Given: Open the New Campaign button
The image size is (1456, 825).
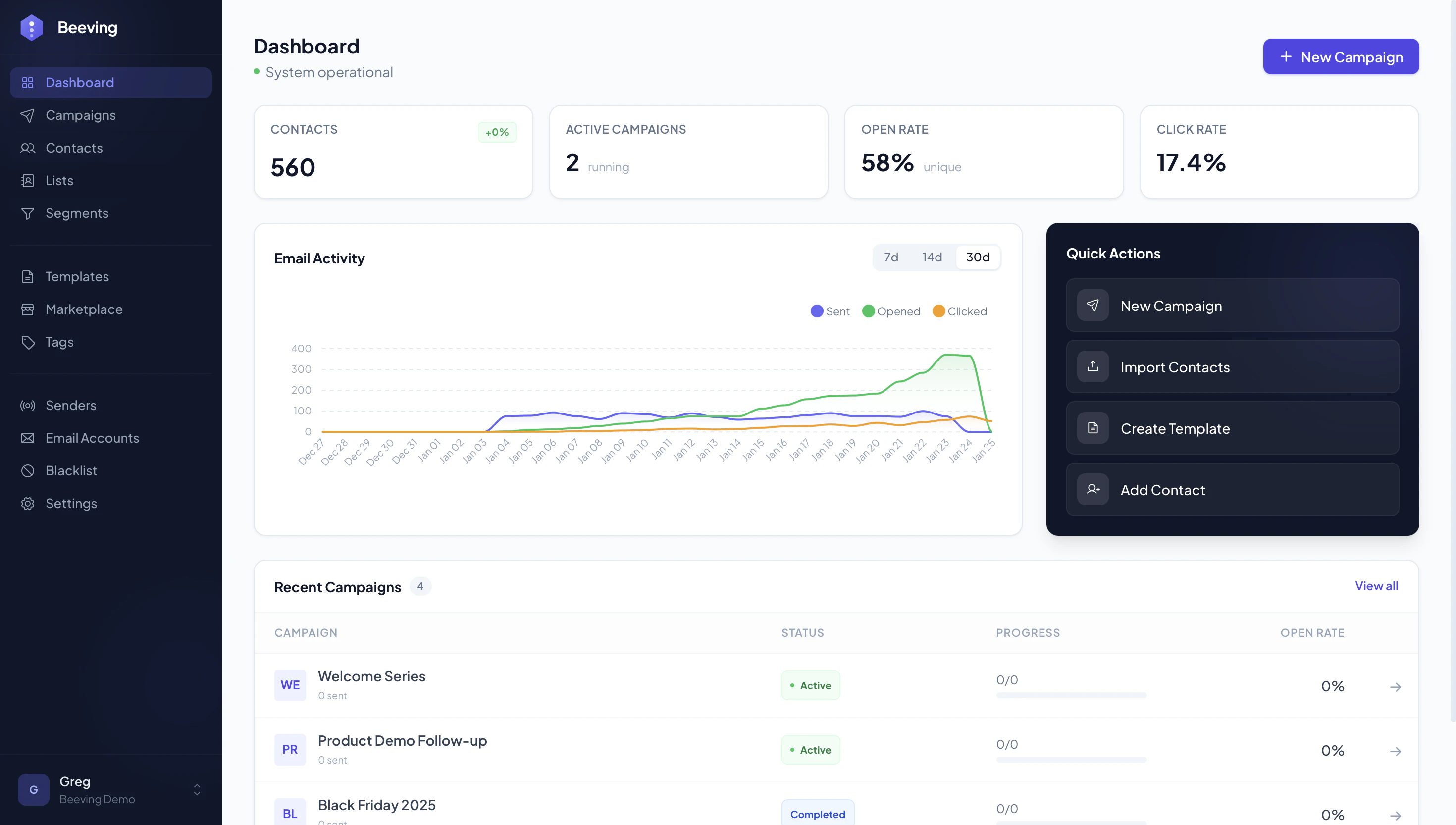Looking at the screenshot, I should 1341,56.
